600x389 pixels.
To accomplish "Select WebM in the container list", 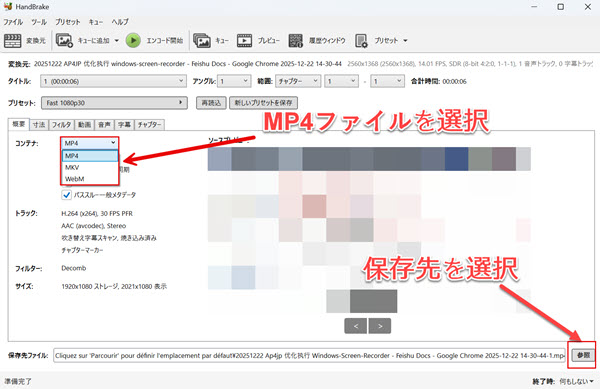I will click(90, 179).
